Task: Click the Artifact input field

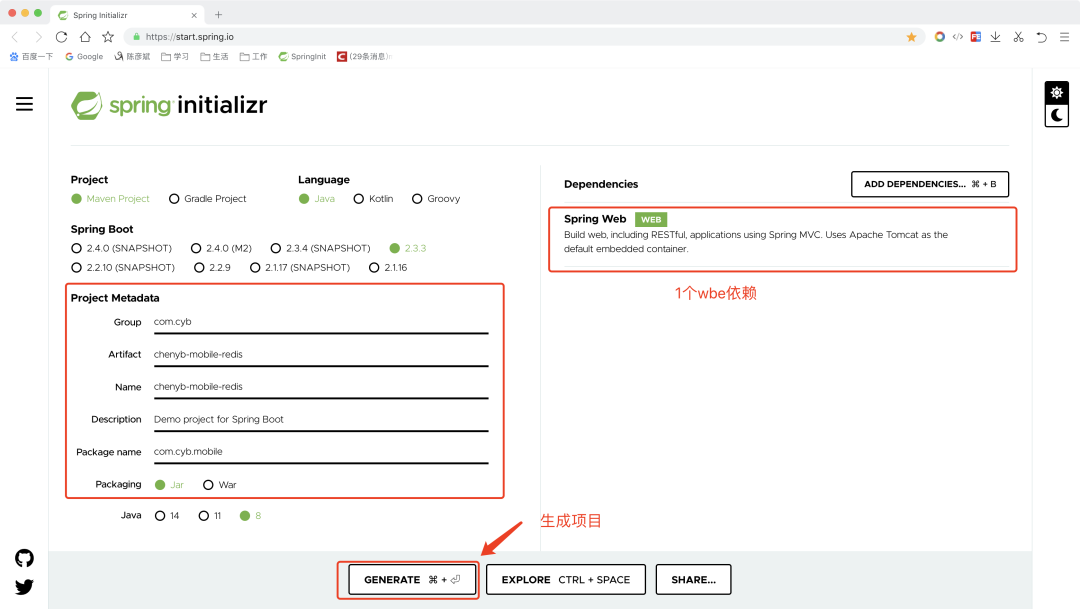Action: pyautogui.click(x=321, y=355)
